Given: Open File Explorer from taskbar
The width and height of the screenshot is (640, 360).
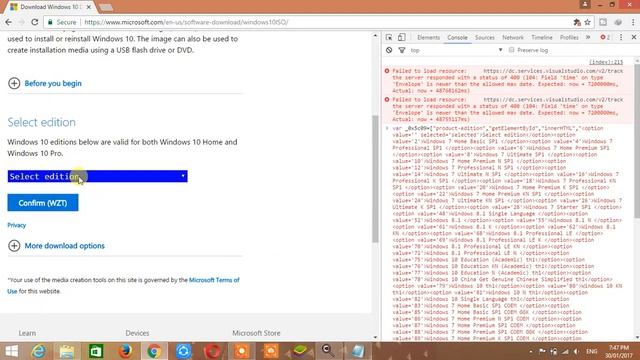Looking at the screenshot, I should (67, 351).
